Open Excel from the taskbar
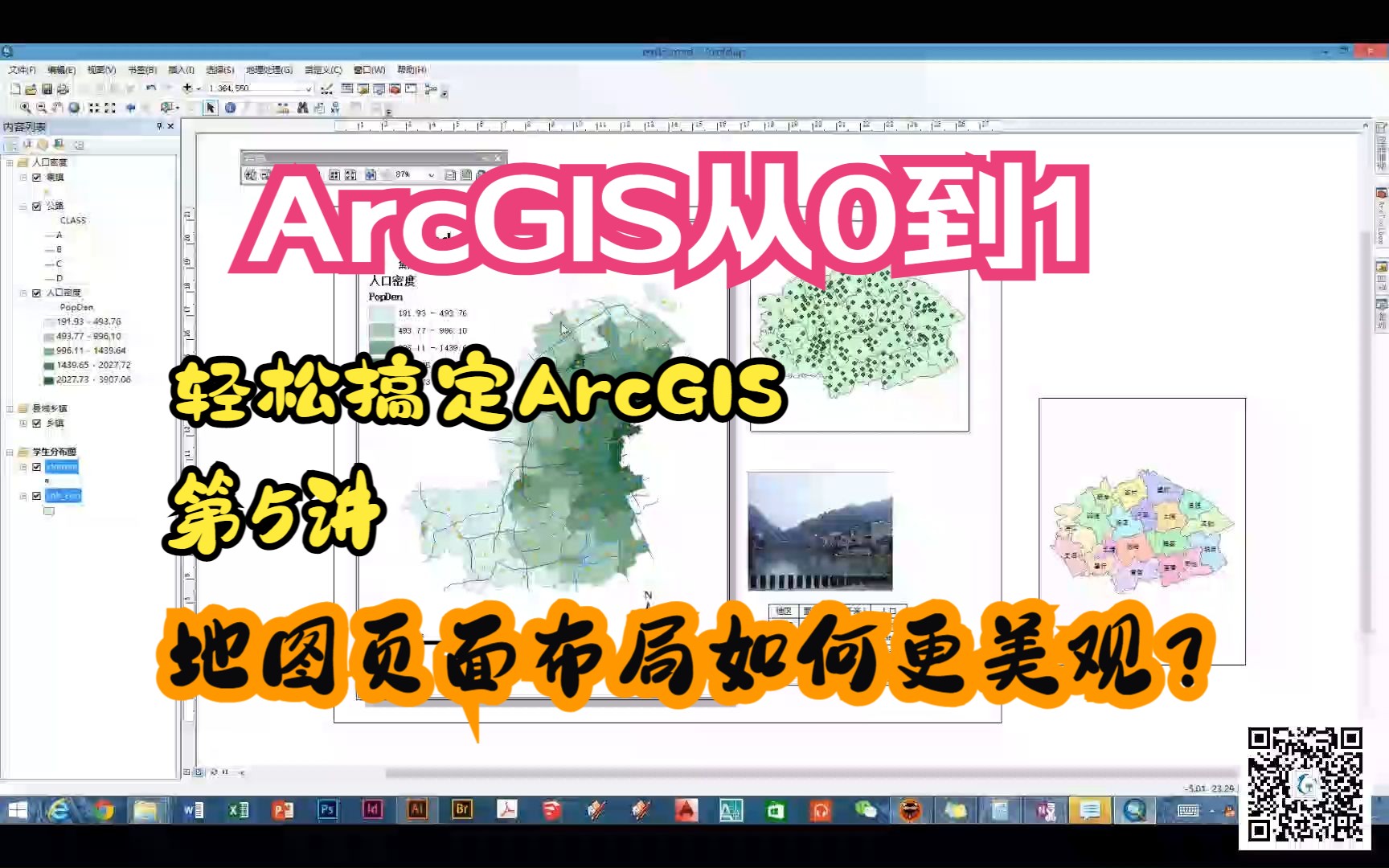The image size is (1389, 868). tap(239, 810)
